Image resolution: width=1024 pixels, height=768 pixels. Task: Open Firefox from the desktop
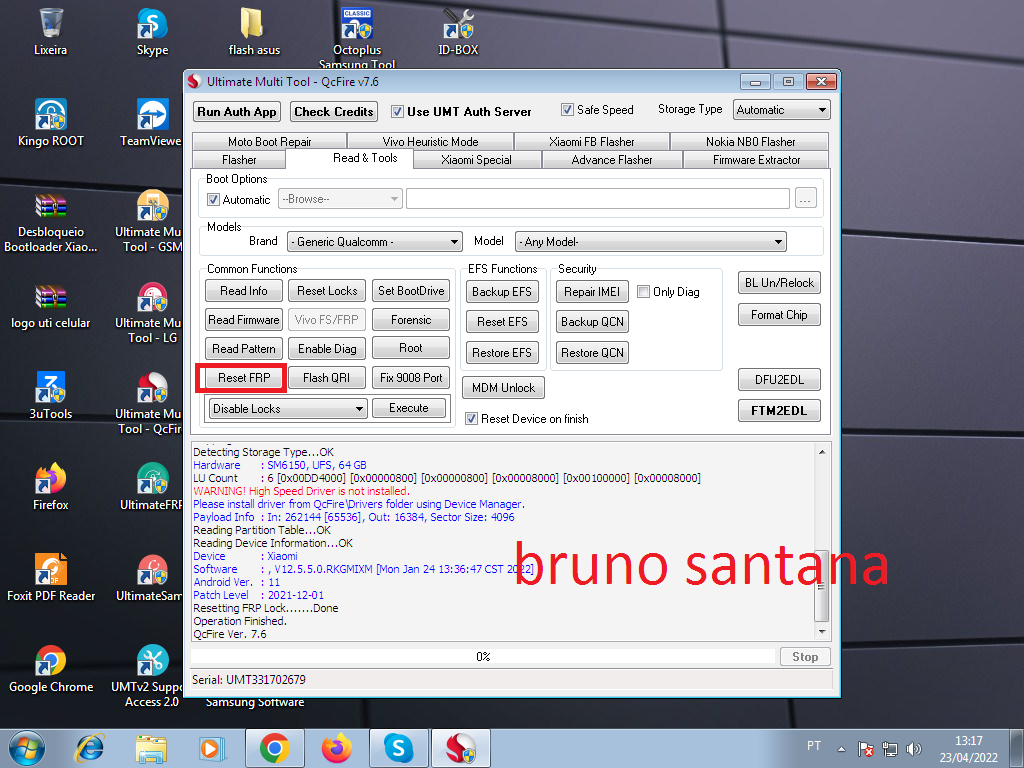[x=50, y=487]
